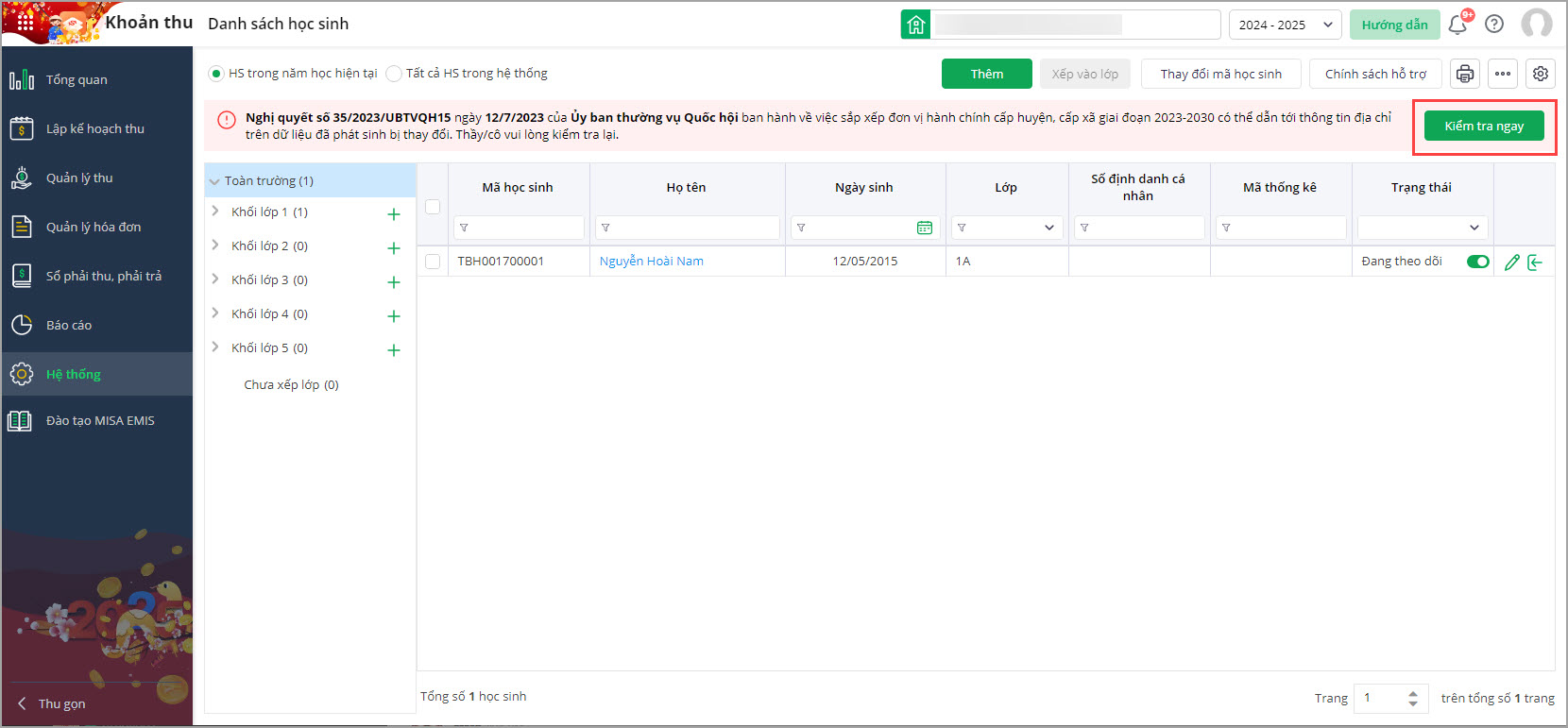The width and height of the screenshot is (1568, 728).
Task: Open student link Nguyễn Hoài Nam
Action: click(x=651, y=262)
